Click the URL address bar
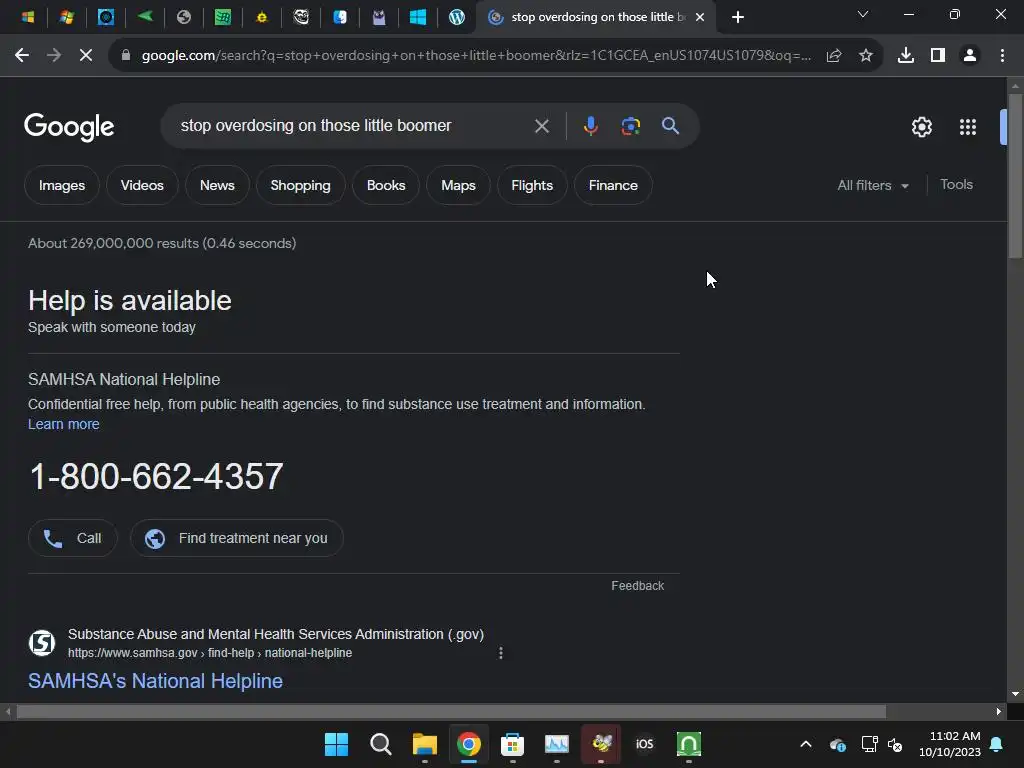Viewport: 1024px width, 768px height. click(x=475, y=56)
